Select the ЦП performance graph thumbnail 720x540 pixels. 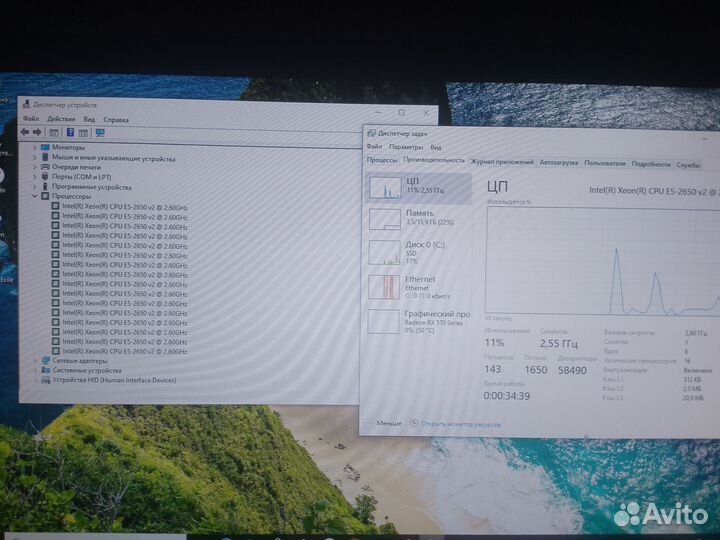click(384, 186)
